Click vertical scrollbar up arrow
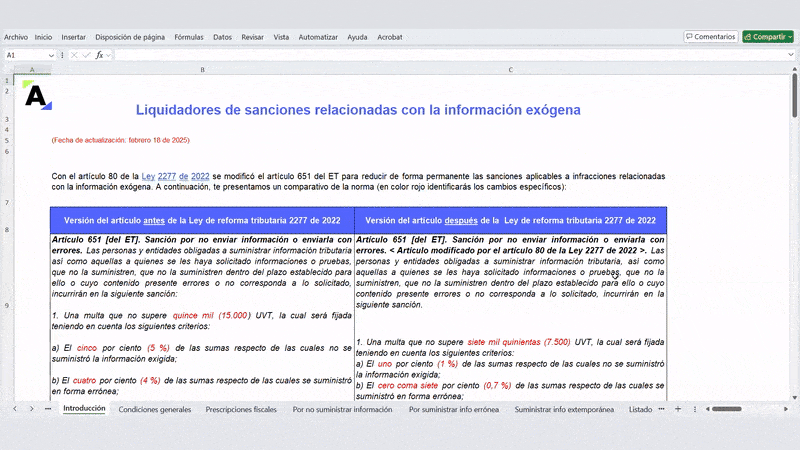 pyautogui.click(x=794, y=69)
